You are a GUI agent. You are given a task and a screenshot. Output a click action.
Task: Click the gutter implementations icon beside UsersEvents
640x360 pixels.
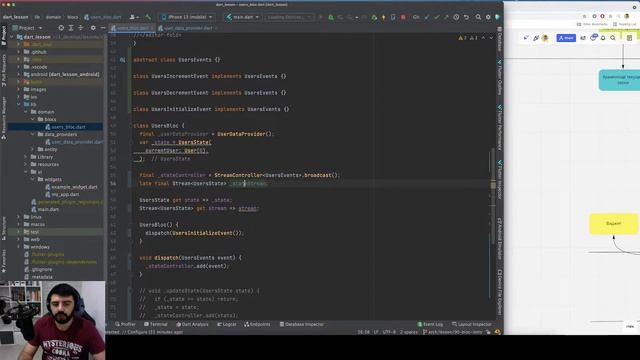point(122,60)
